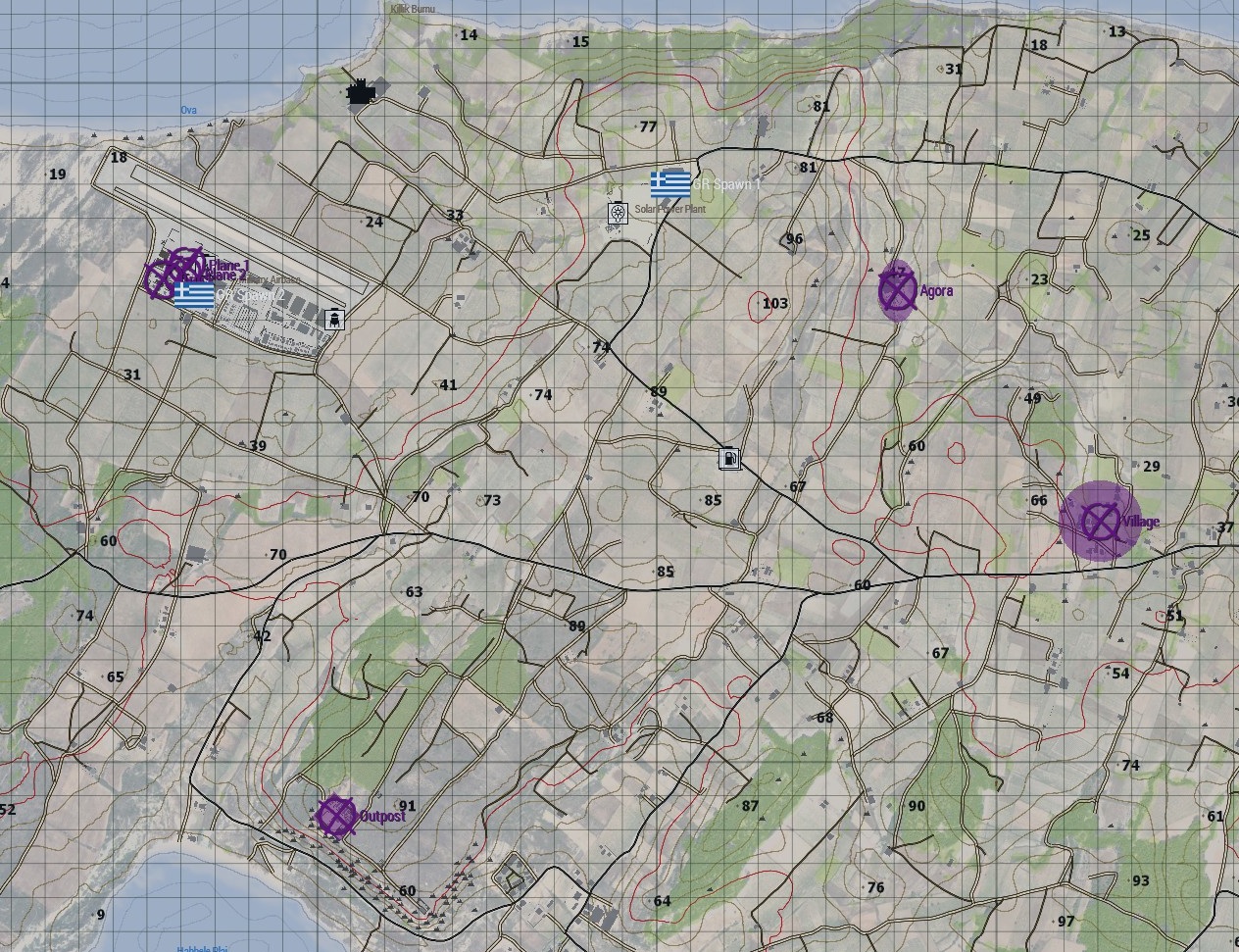1239x952 pixels.
Task: Click the Ova place name on the coastline
Action: click(x=187, y=110)
